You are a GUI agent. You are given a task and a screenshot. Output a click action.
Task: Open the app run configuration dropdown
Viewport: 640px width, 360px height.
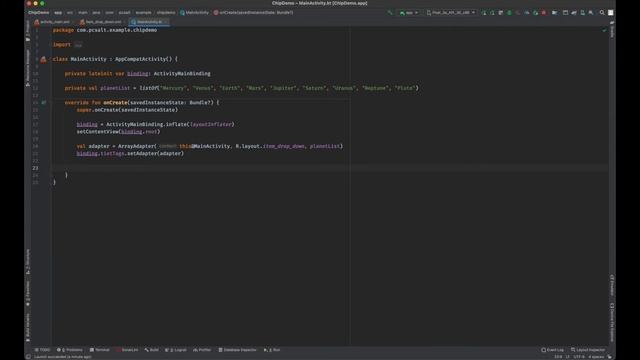tap(409, 13)
